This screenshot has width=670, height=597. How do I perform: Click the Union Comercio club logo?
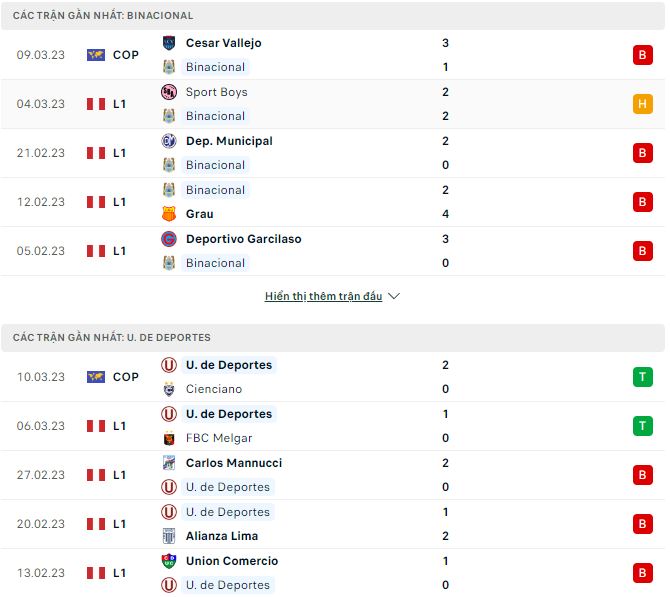(x=169, y=561)
